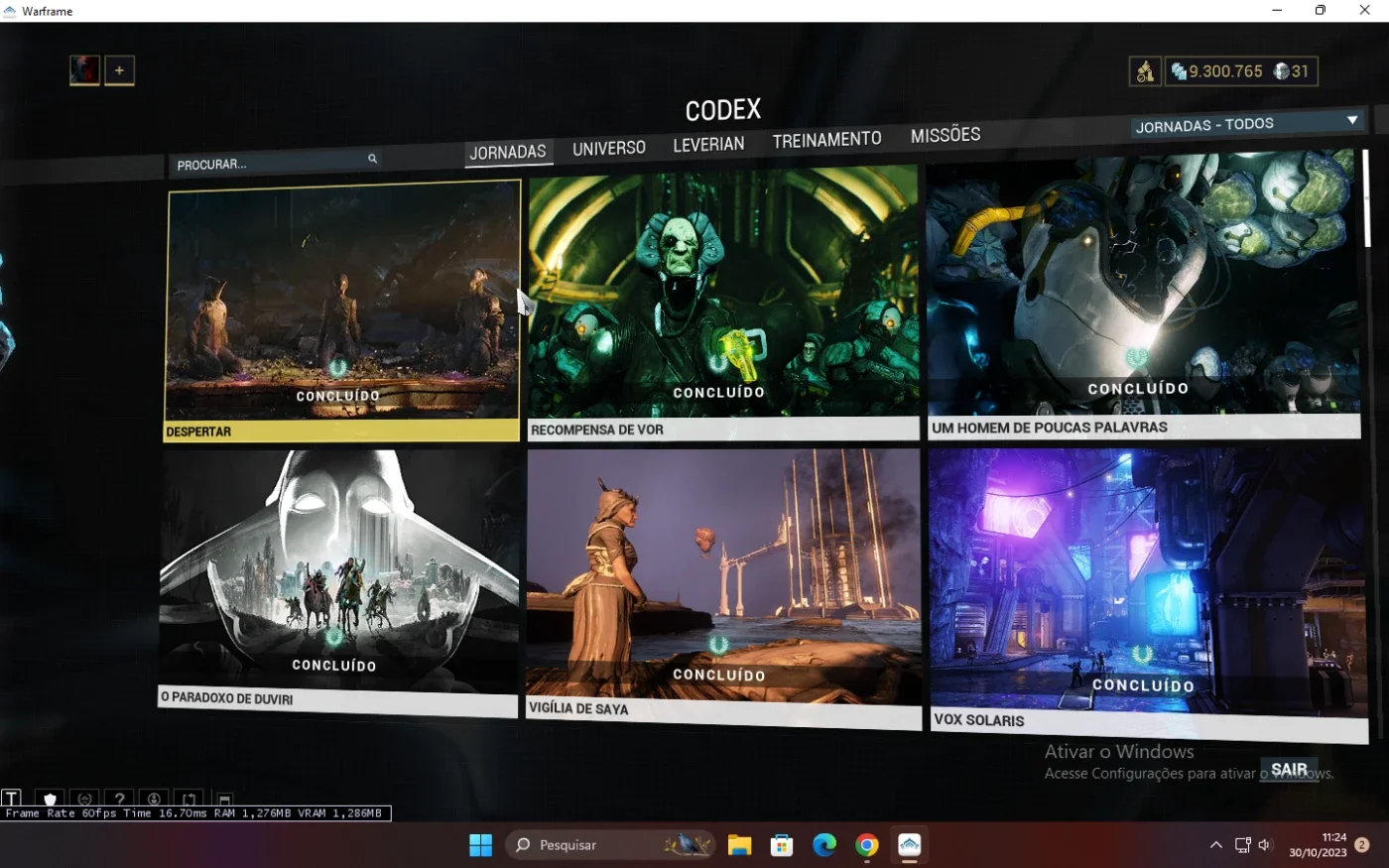Focus the Procurar search field
1389x868 pixels.
pyautogui.click(x=275, y=162)
